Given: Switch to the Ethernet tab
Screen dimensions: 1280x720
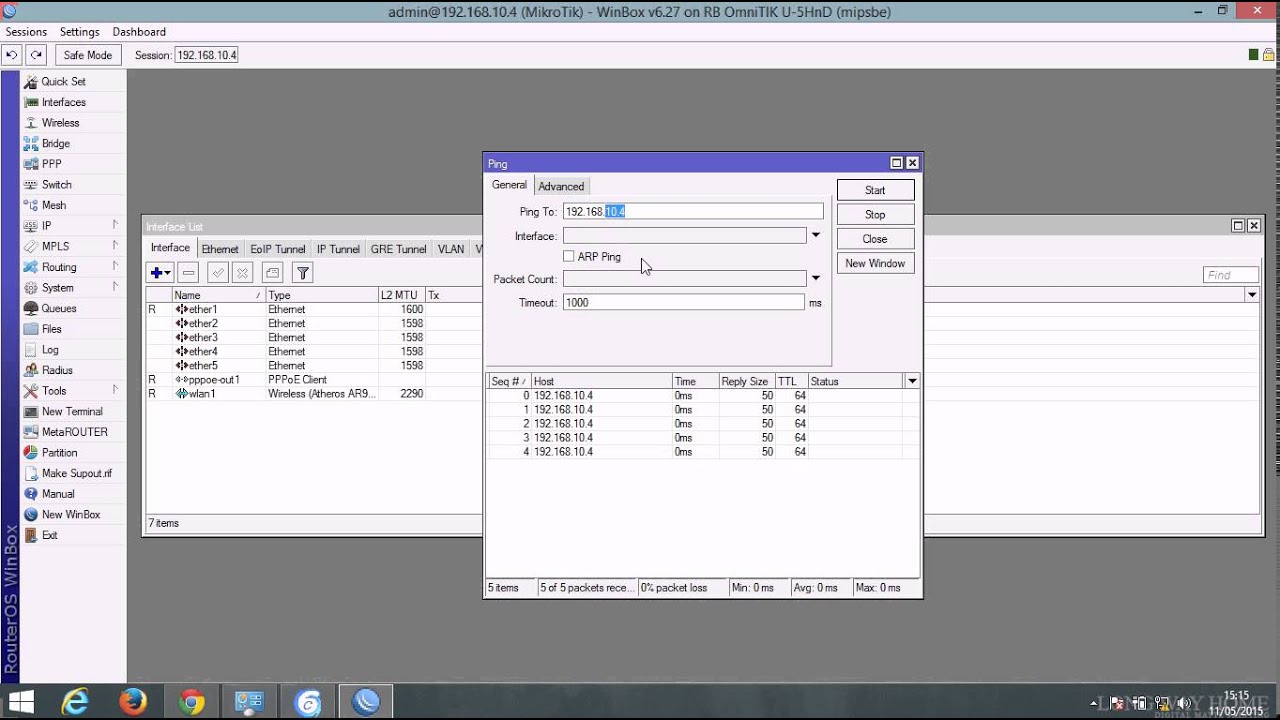Looking at the screenshot, I should [x=220, y=249].
